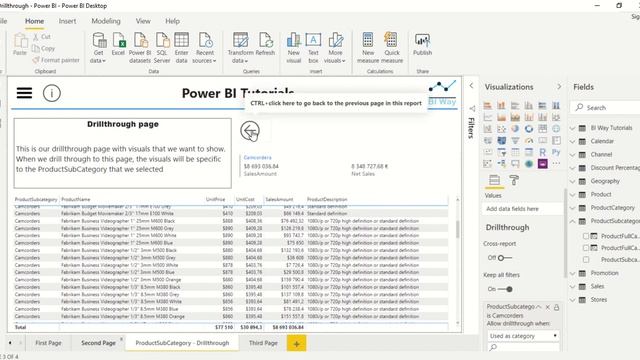Select the stacked bar chart visual
This screenshot has height=360, width=640.
(488, 105)
